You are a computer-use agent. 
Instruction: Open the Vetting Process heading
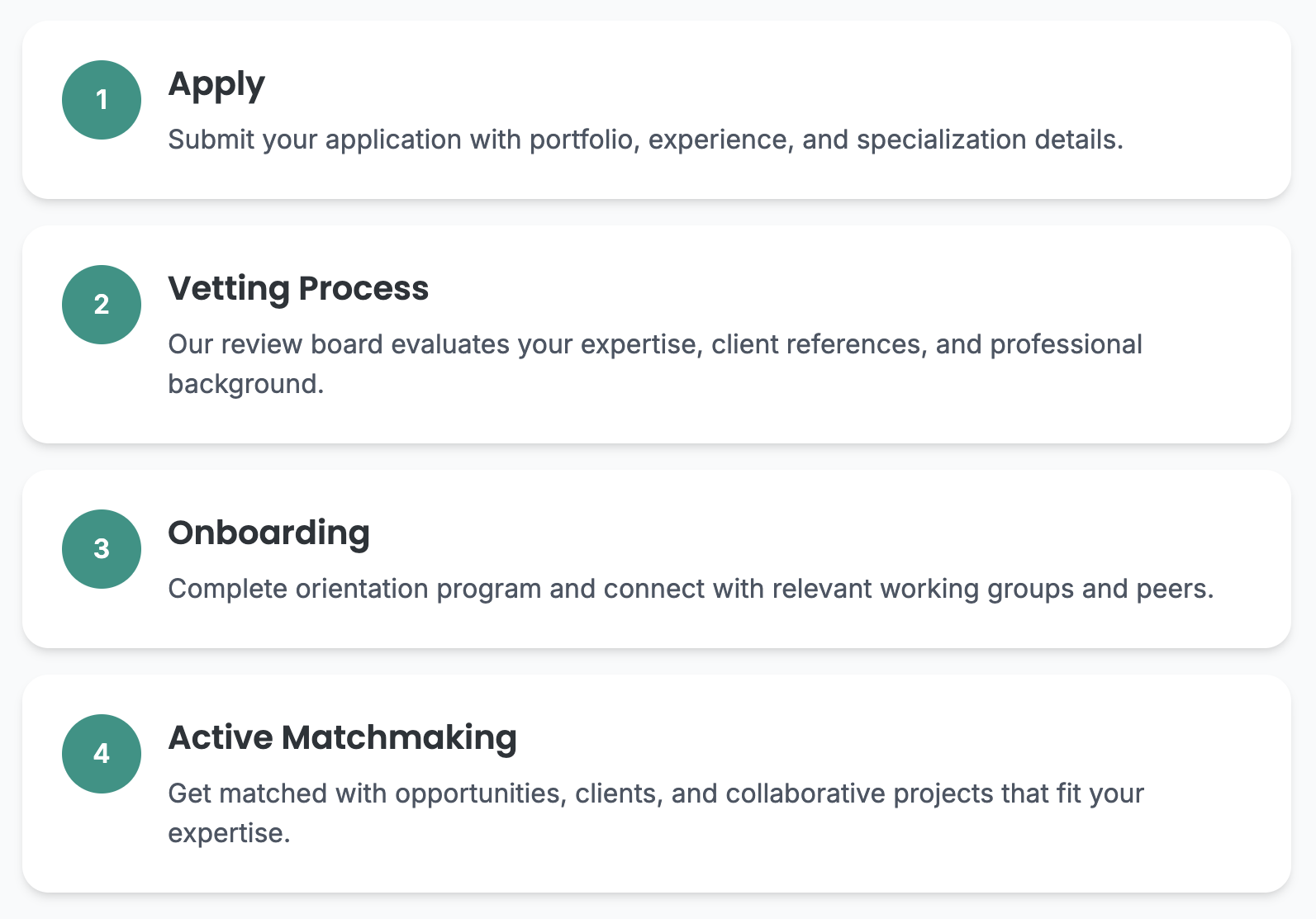pos(298,289)
